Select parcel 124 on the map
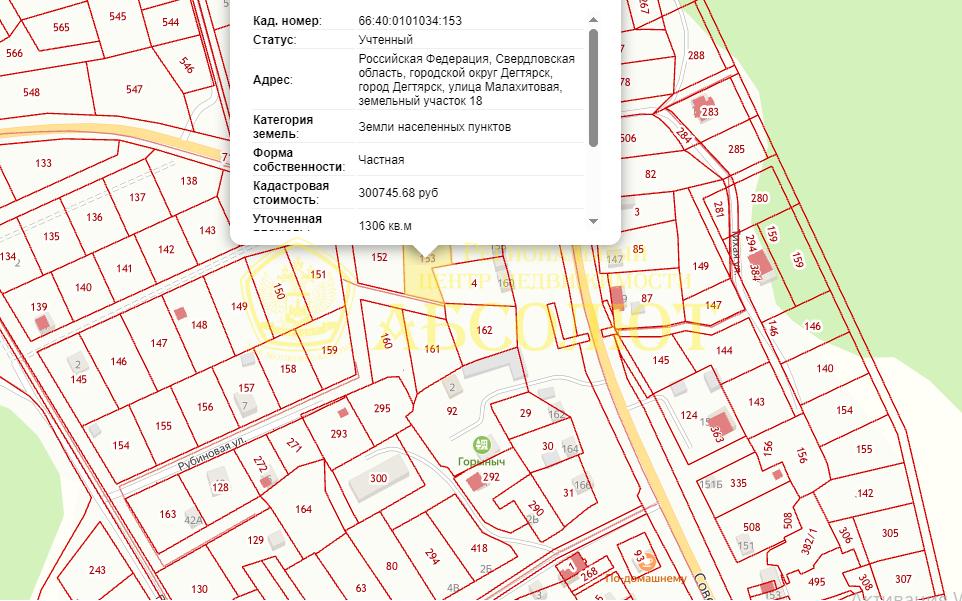The height and width of the screenshot is (601, 962). click(689, 416)
